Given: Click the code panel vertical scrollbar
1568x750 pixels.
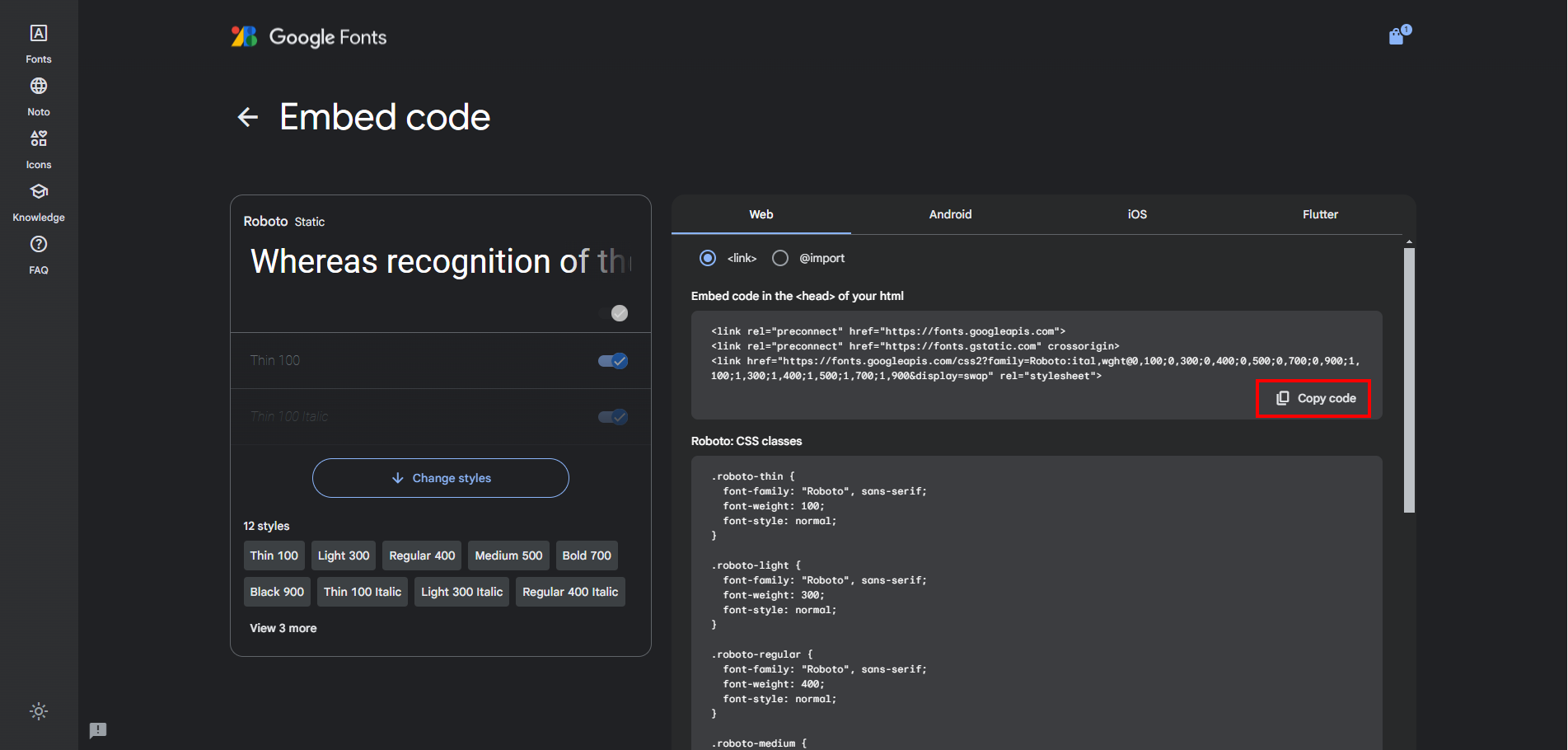Looking at the screenshot, I should coord(1409,379).
